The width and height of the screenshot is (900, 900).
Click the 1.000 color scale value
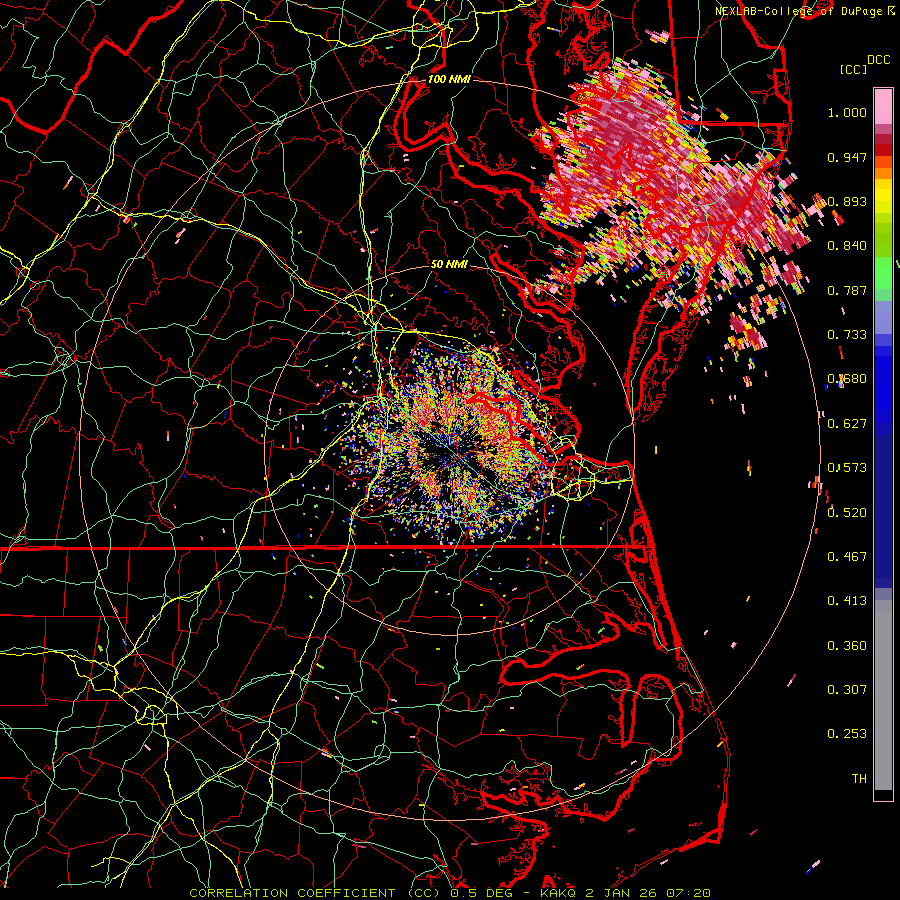[x=847, y=112]
